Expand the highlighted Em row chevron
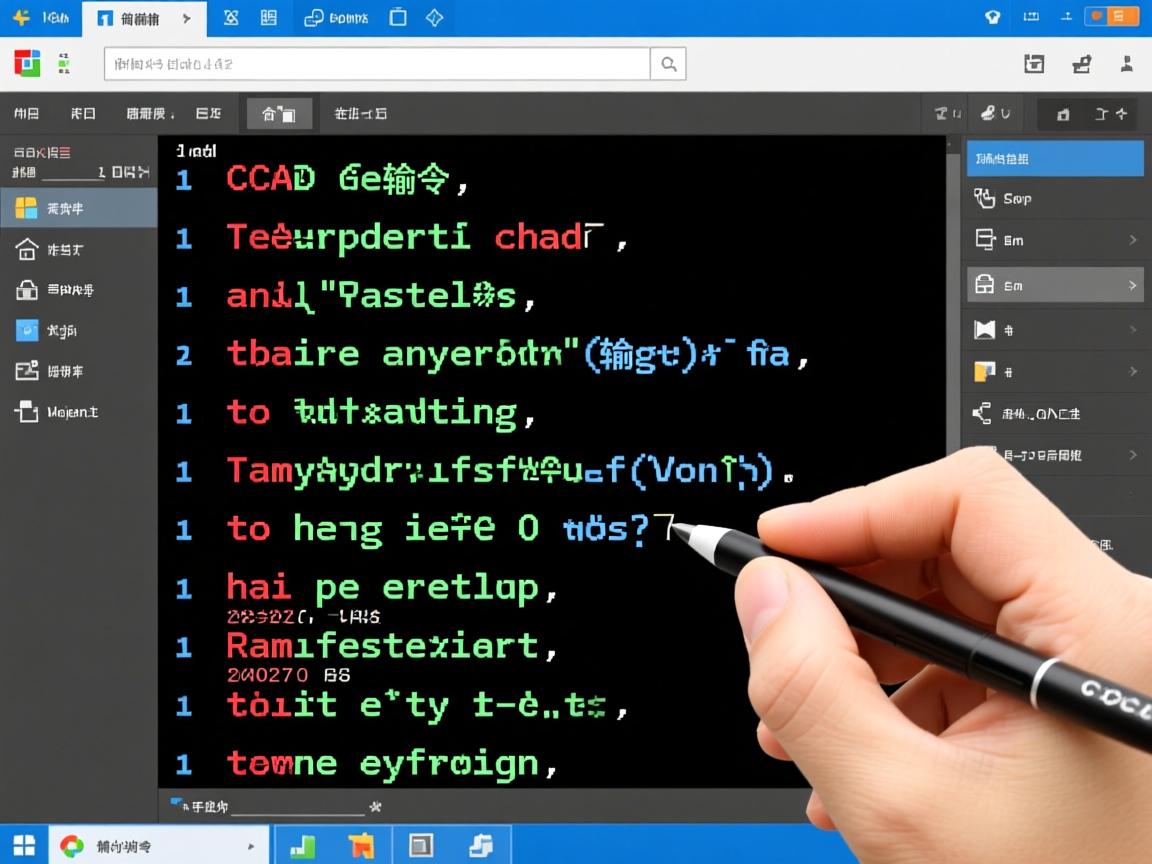Screen dimensions: 1152x864 1132,285
